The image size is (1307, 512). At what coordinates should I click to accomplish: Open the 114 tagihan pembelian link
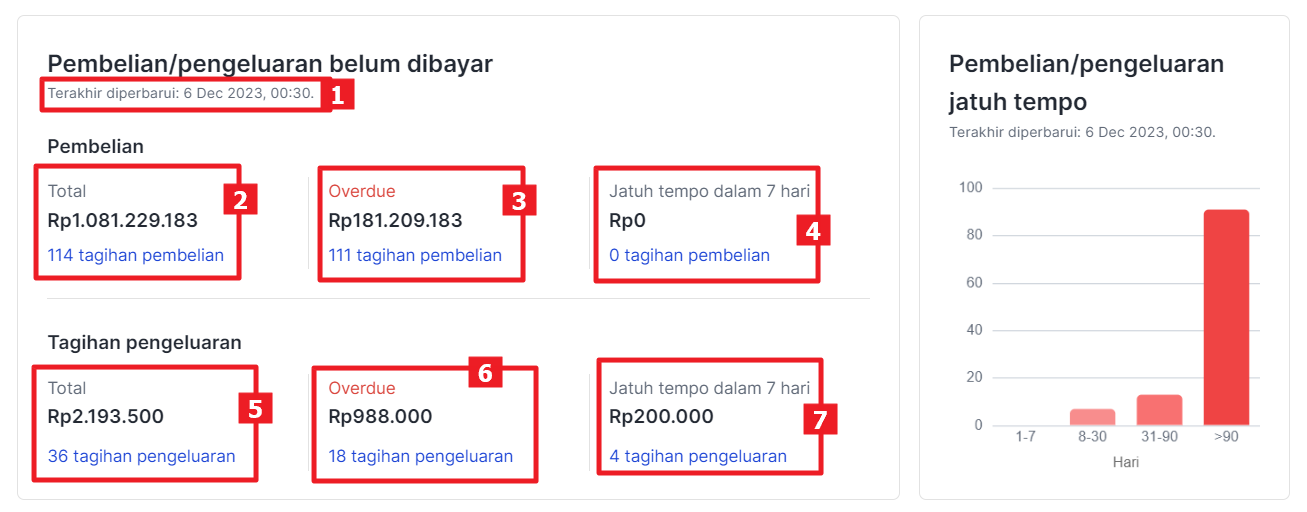(136, 255)
